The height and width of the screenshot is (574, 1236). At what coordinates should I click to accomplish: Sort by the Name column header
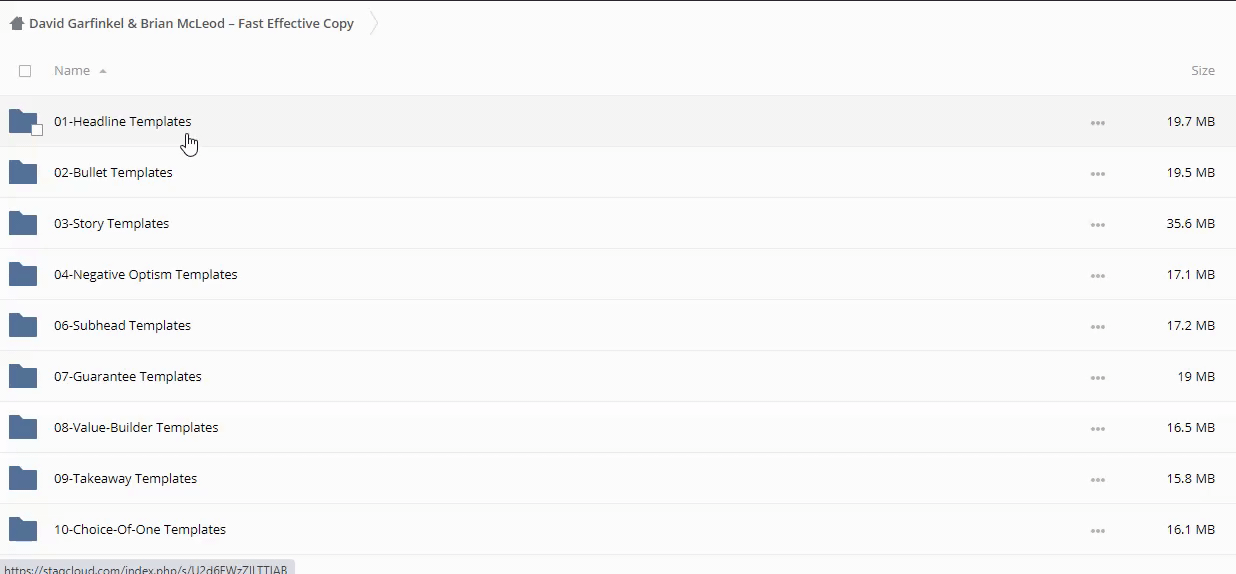click(x=72, y=71)
